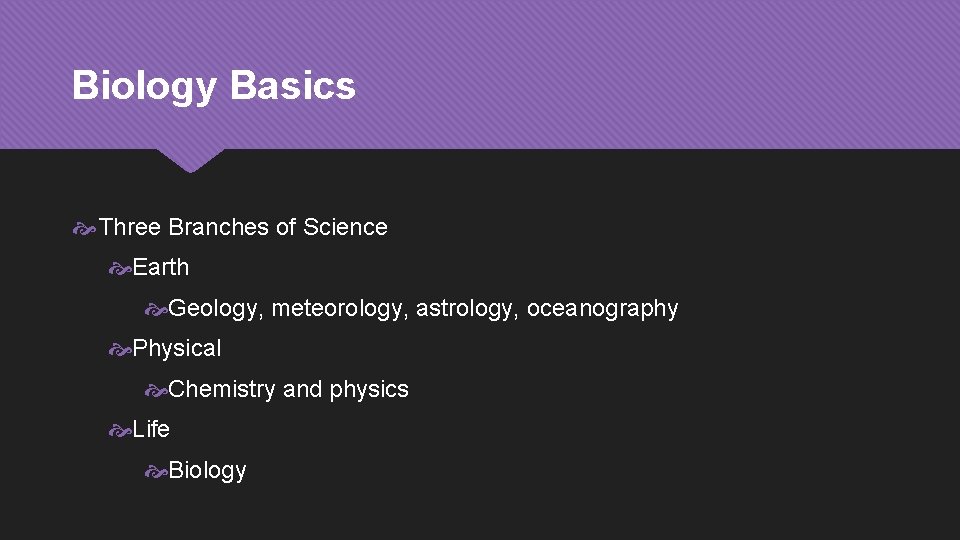Select the Biology Basics slide title
The height and width of the screenshot is (540, 960).
tap(213, 86)
